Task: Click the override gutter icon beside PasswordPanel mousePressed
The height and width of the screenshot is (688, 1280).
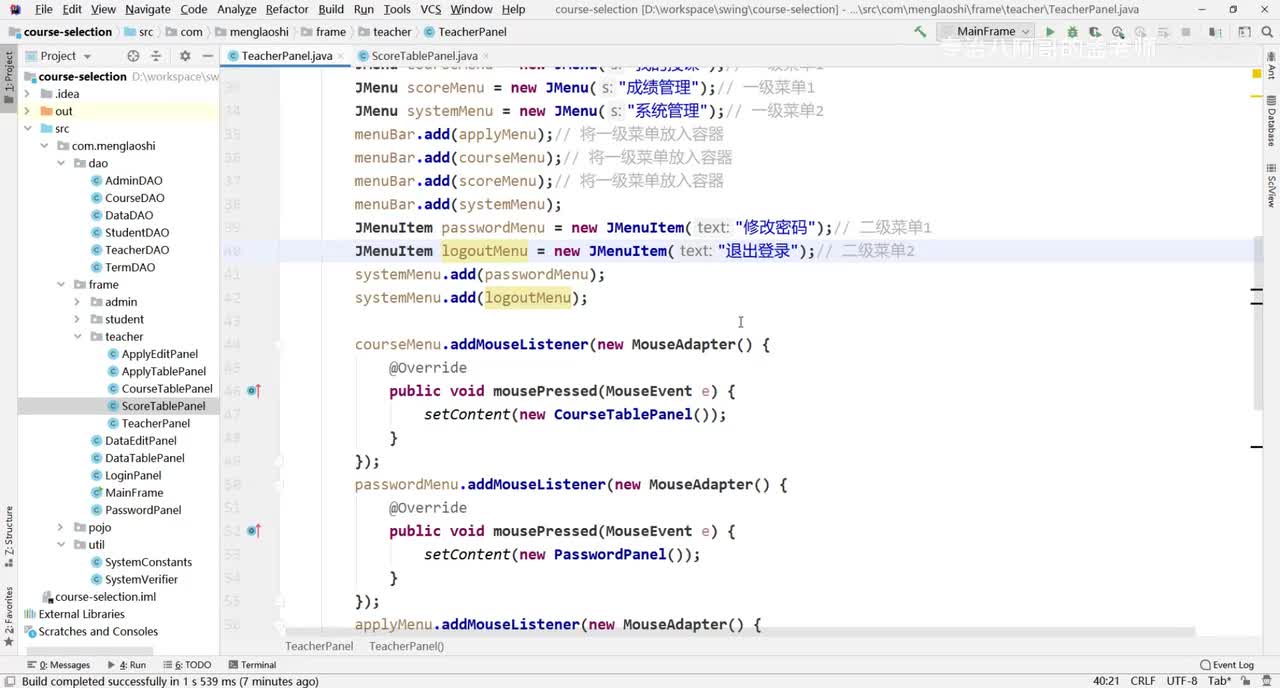Action: pyautogui.click(x=253, y=531)
